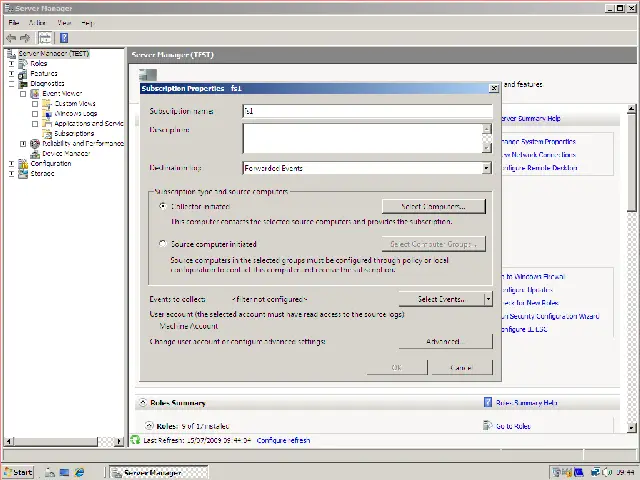This screenshot has width=640, height=480.
Task: Click the main pane scroll down arrow
Action: pos(631,428)
